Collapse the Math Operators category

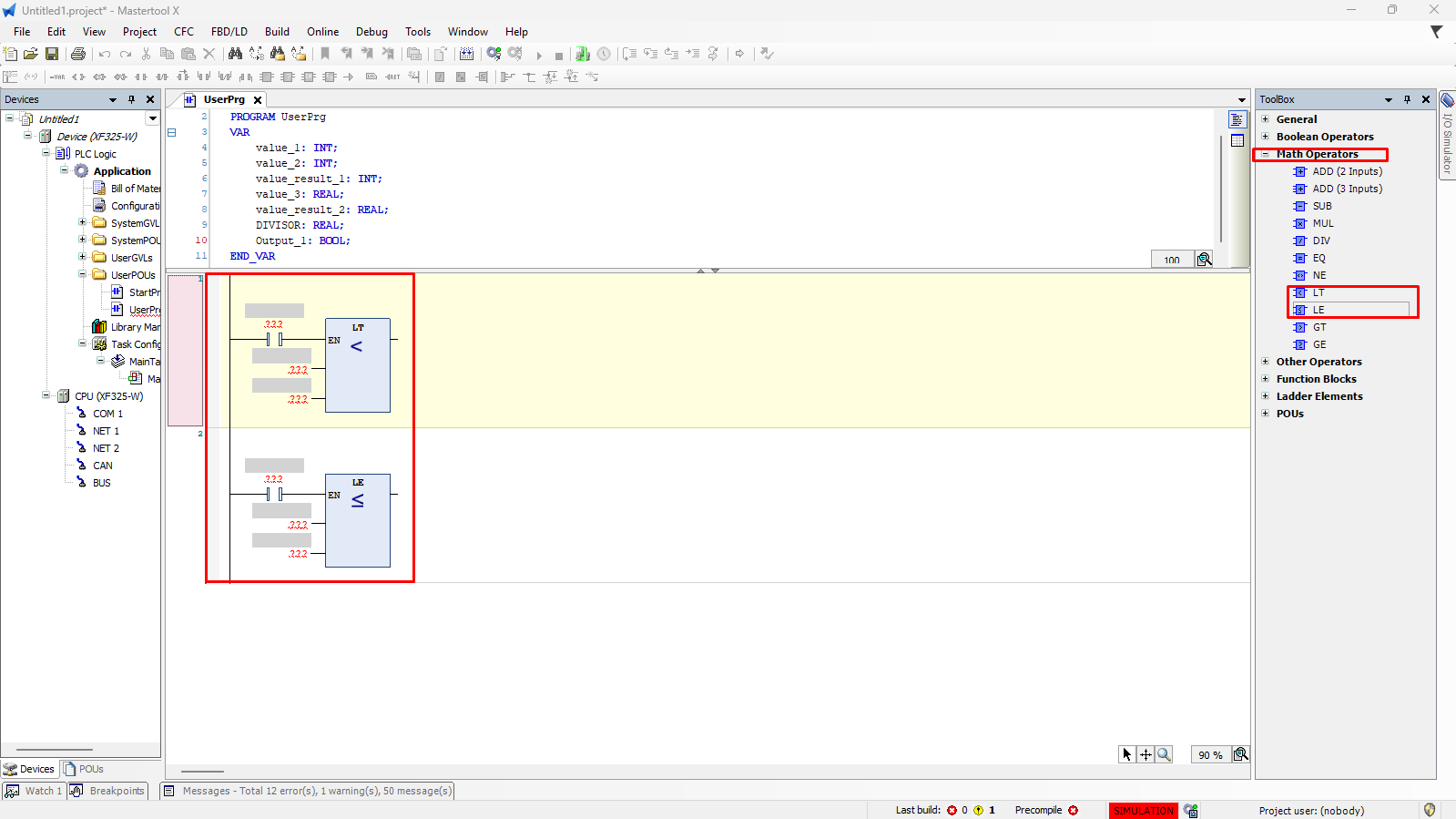tap(1265, 154)
